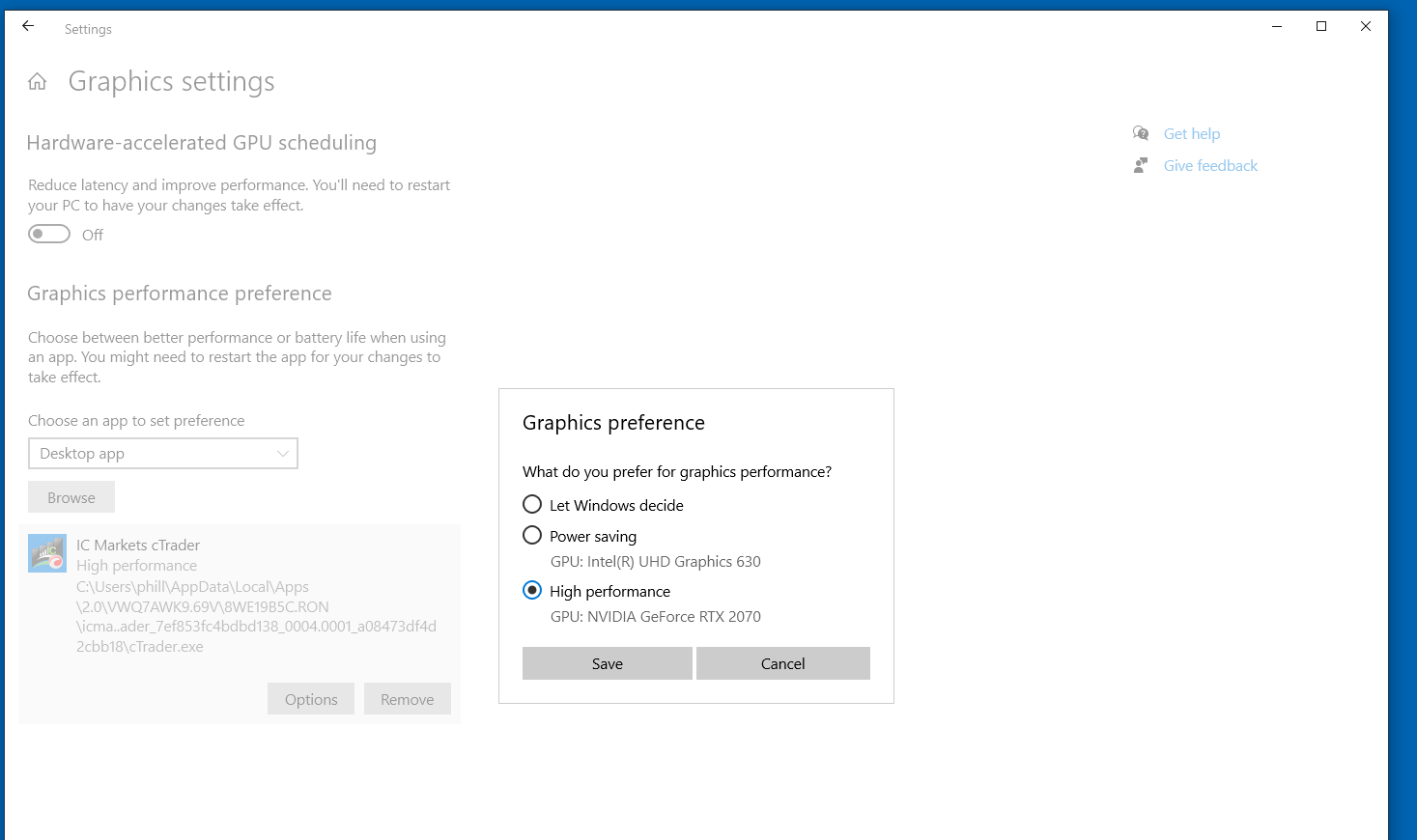Click the IC Markets cTrader app icon
1417x840 pixels.
[47, 553]
